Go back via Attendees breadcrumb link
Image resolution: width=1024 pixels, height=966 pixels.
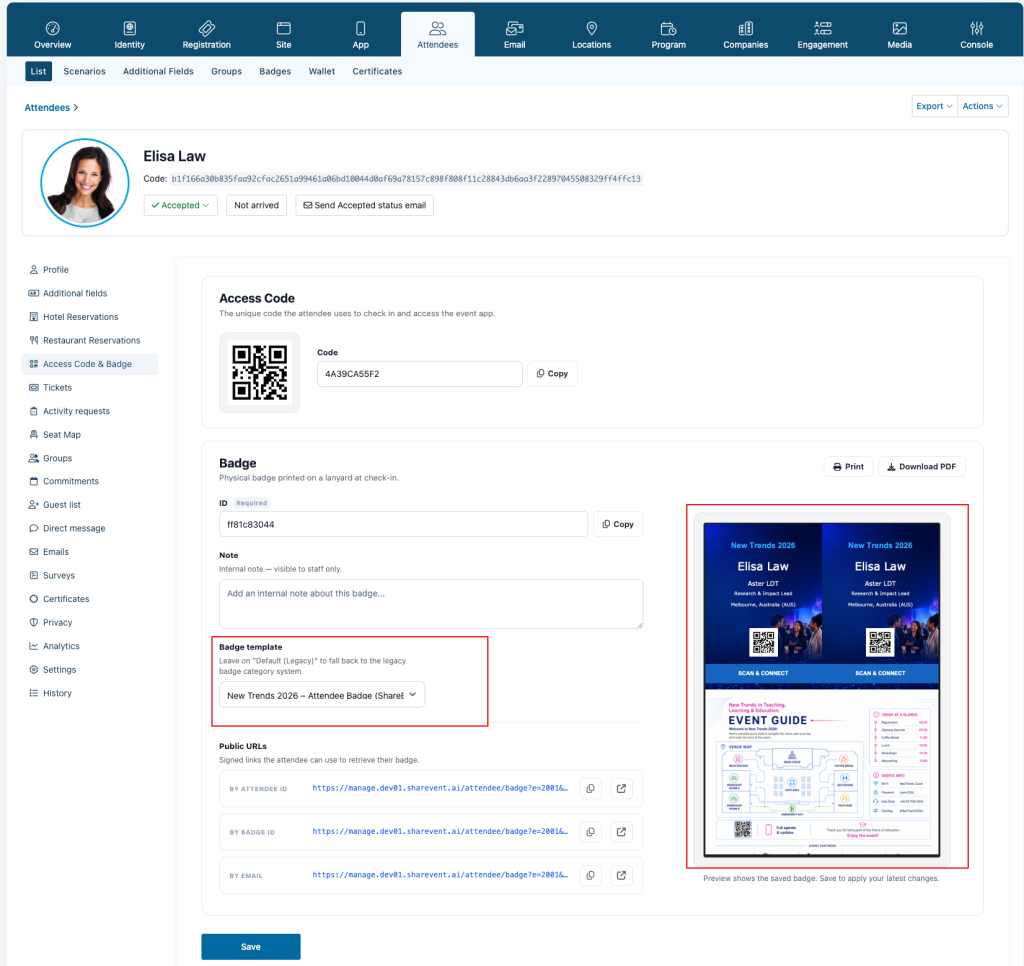coord(47,108)
